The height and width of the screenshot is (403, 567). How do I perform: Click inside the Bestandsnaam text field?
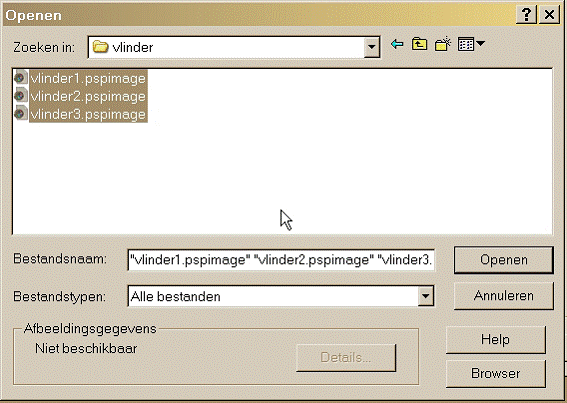(x=281, y=260)
